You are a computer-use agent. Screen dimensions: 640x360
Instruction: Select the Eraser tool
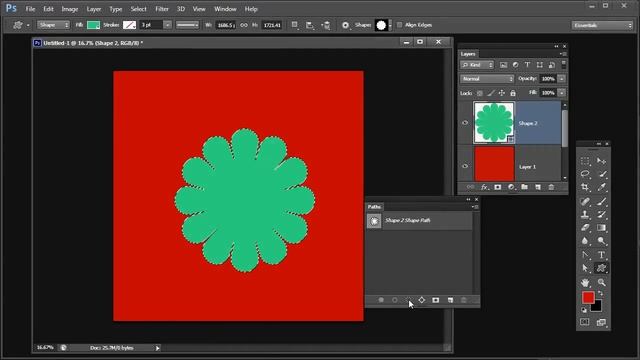click(x=585, y=228)
